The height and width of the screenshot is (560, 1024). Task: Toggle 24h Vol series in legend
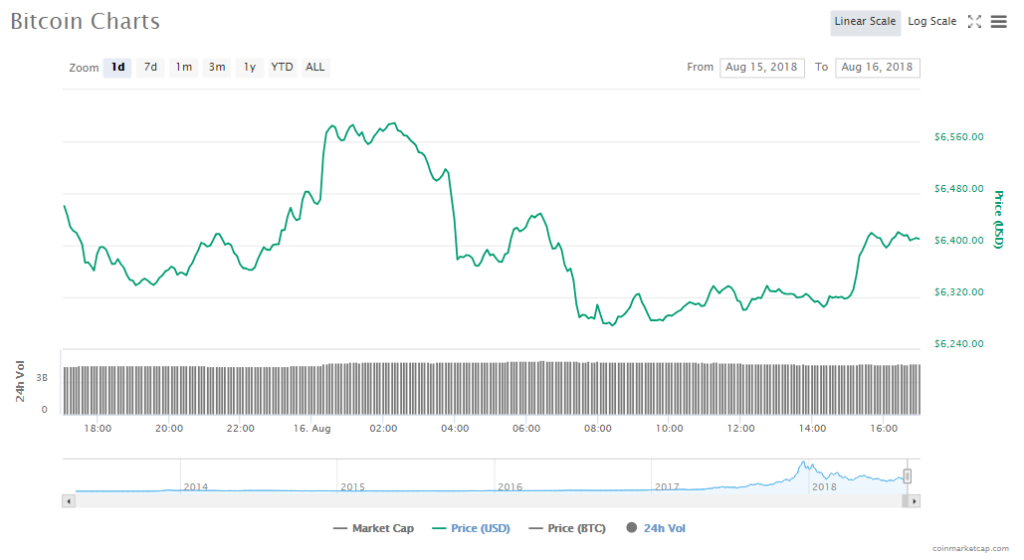point(657,528)
